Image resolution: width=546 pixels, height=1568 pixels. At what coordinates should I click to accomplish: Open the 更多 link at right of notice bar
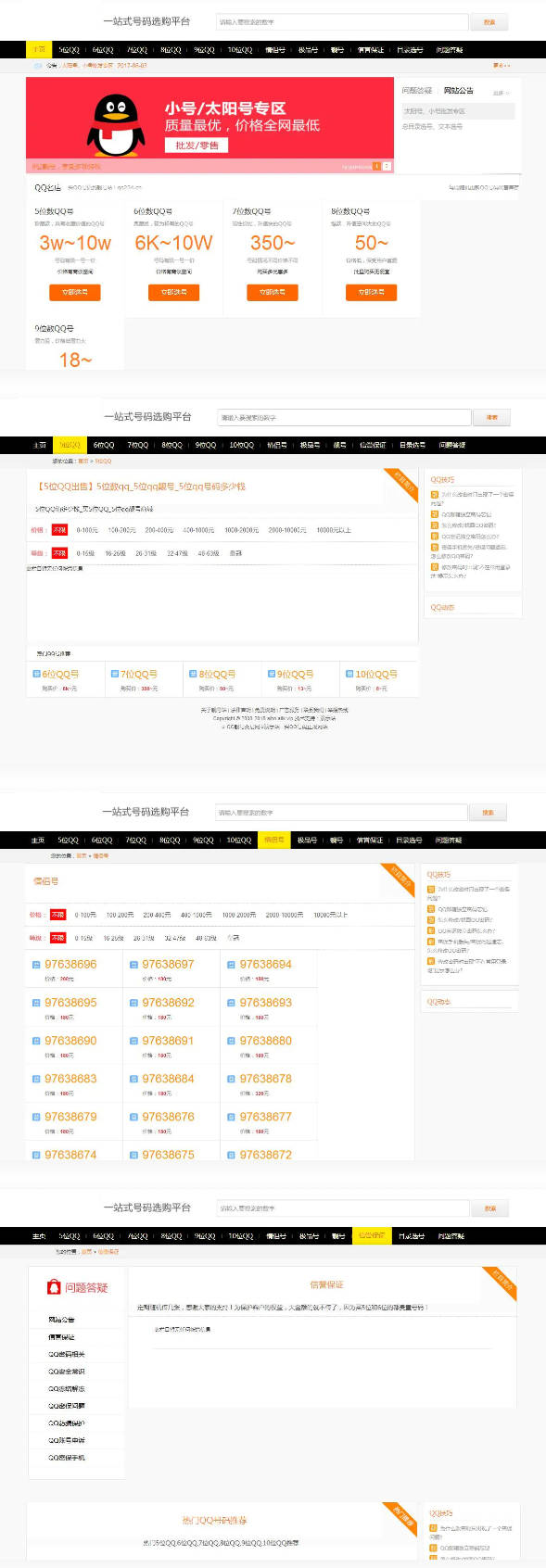coord(501,66)
